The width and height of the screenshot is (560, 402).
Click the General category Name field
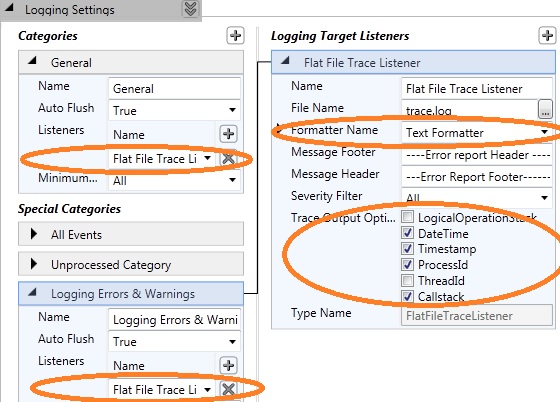point(174,88)
